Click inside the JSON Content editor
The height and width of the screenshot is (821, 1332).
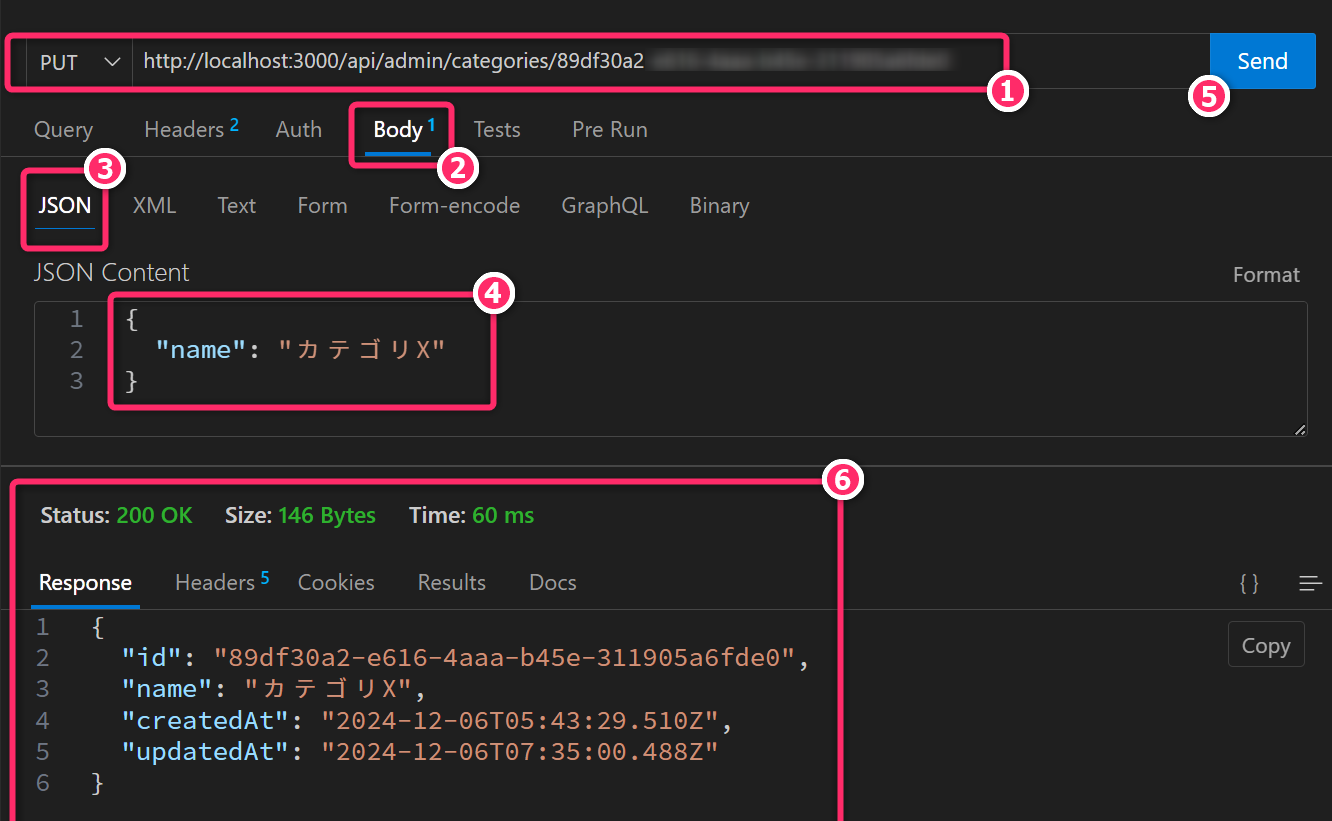(800, 370)
